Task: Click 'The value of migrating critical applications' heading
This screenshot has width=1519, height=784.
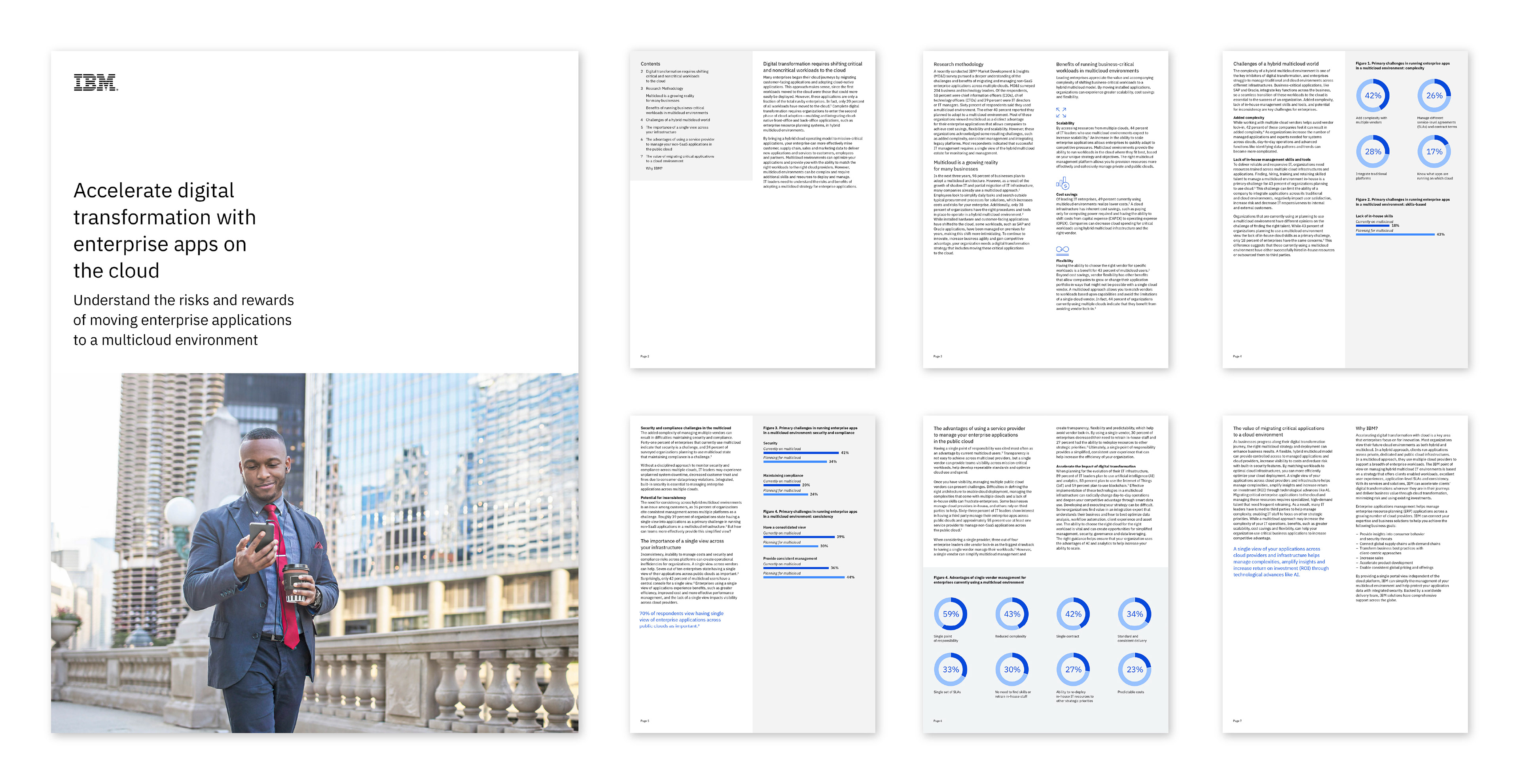Action: tap(1278, 431)
